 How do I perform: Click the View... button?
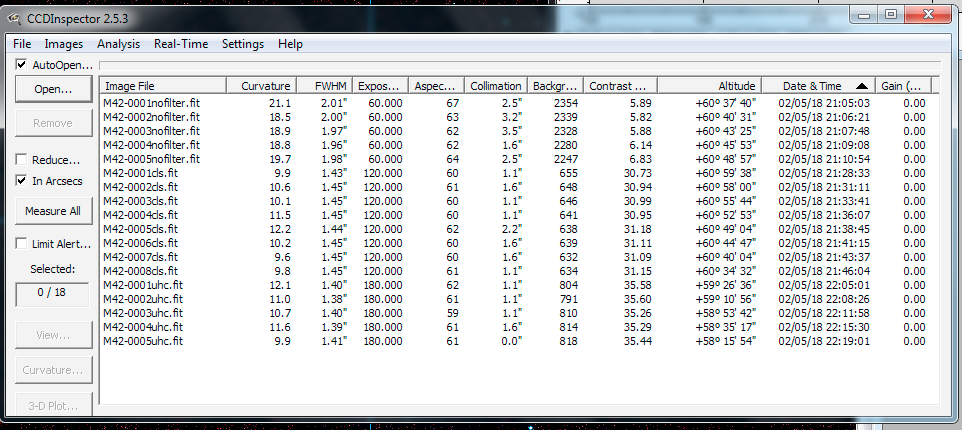(53, 336)
